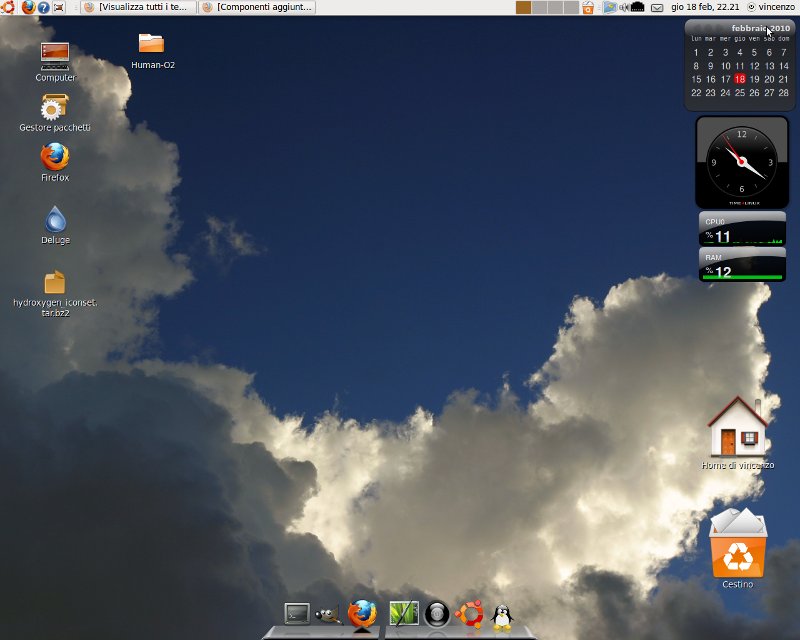The image size is (800, 640).
Task: Click the CPU0 usage monitor widget
Action: pyautogui.click(x=742, y=228)
